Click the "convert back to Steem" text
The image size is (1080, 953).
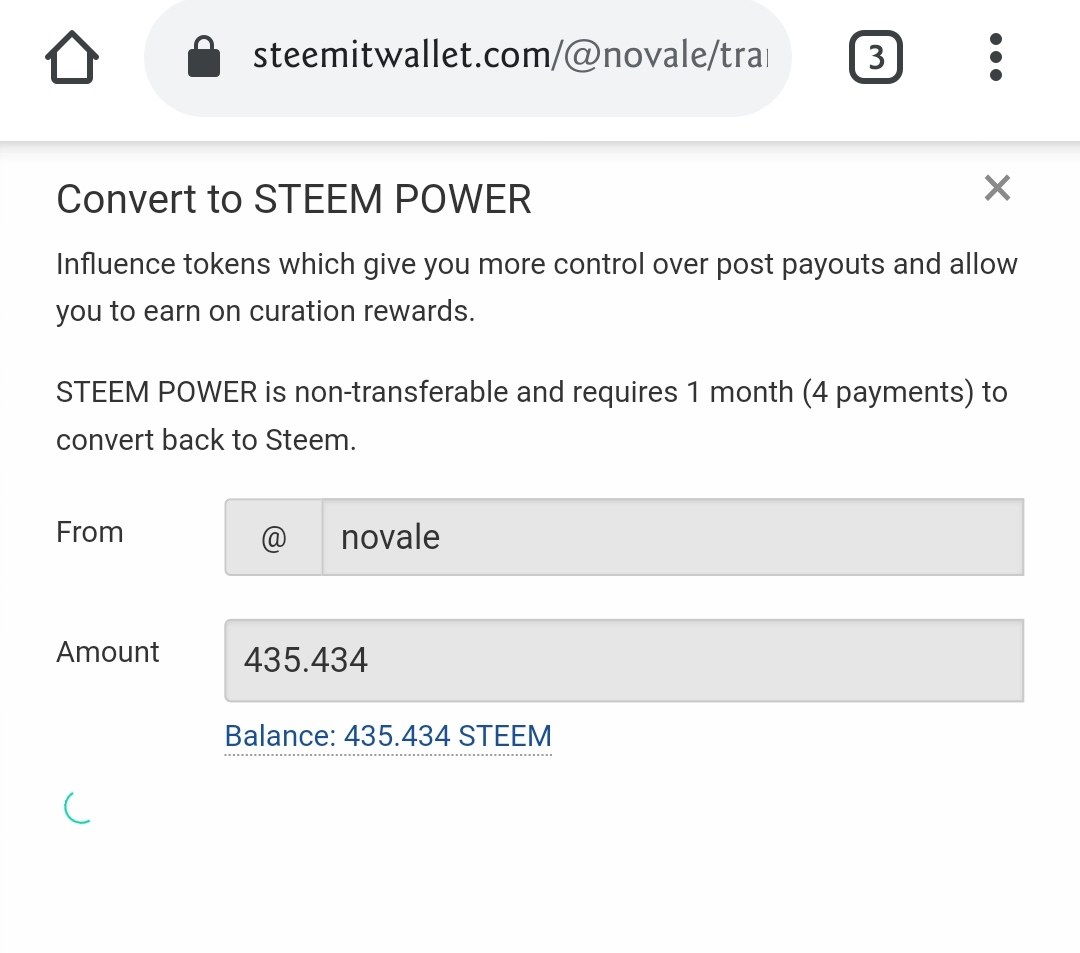(204, 440)
